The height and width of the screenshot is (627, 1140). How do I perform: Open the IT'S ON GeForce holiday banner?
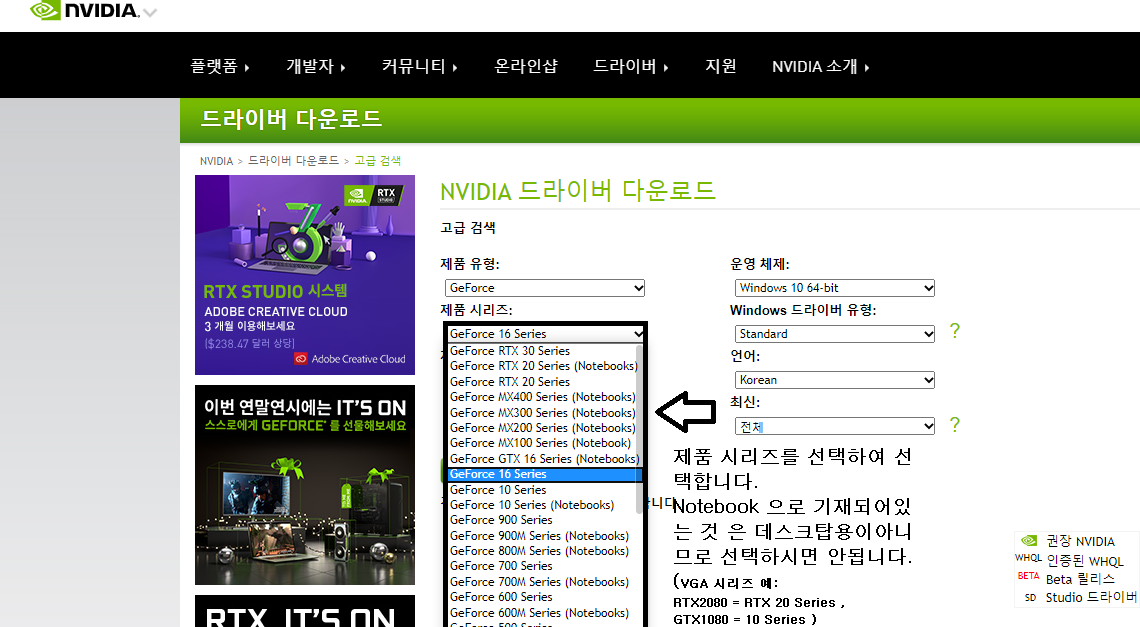[x=305, y=485]
